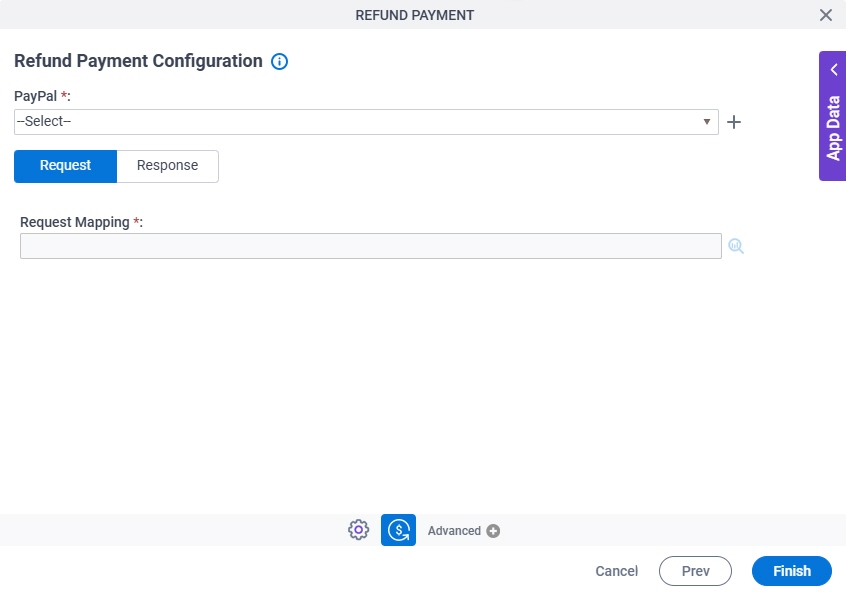This screenshot has height=595, width=846.
Task: Open the Refund Payment Configuration info icon
Action: coord(279,61)
